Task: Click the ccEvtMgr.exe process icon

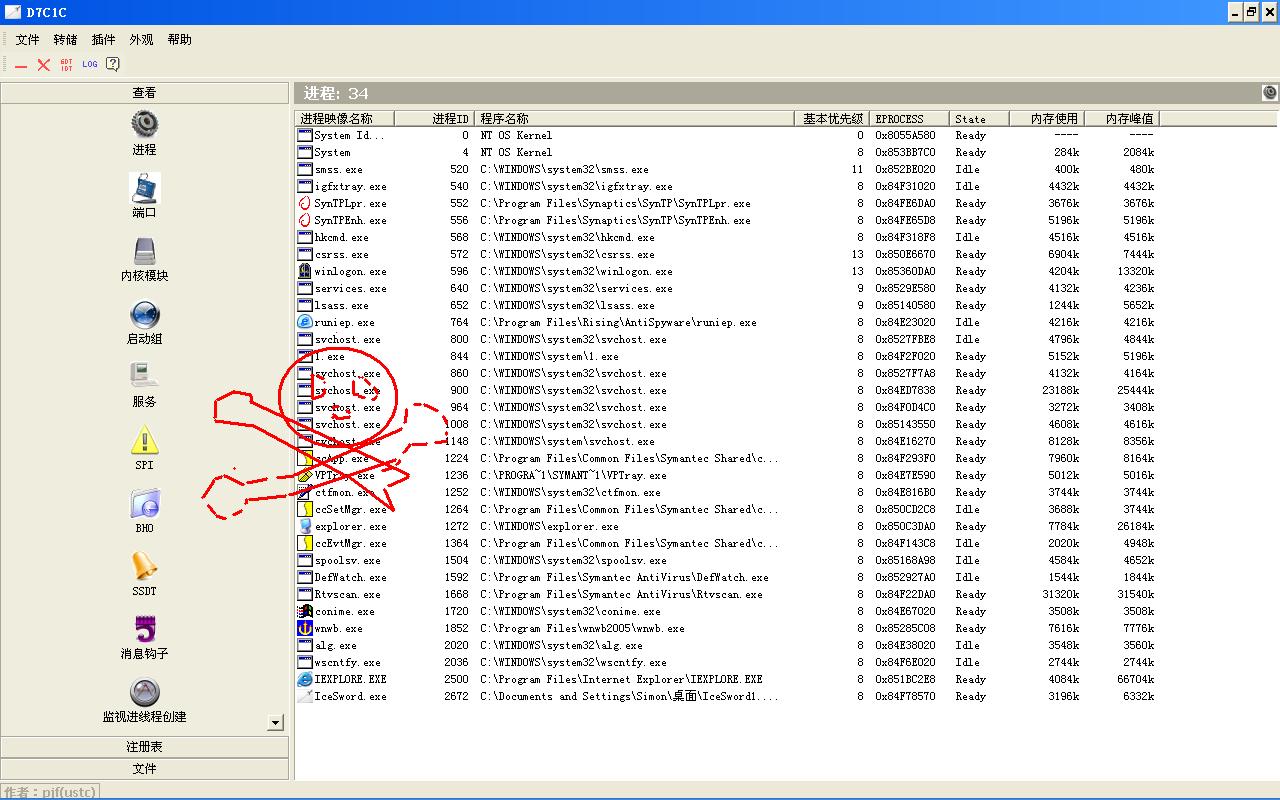Action: (x=305, y=543)
